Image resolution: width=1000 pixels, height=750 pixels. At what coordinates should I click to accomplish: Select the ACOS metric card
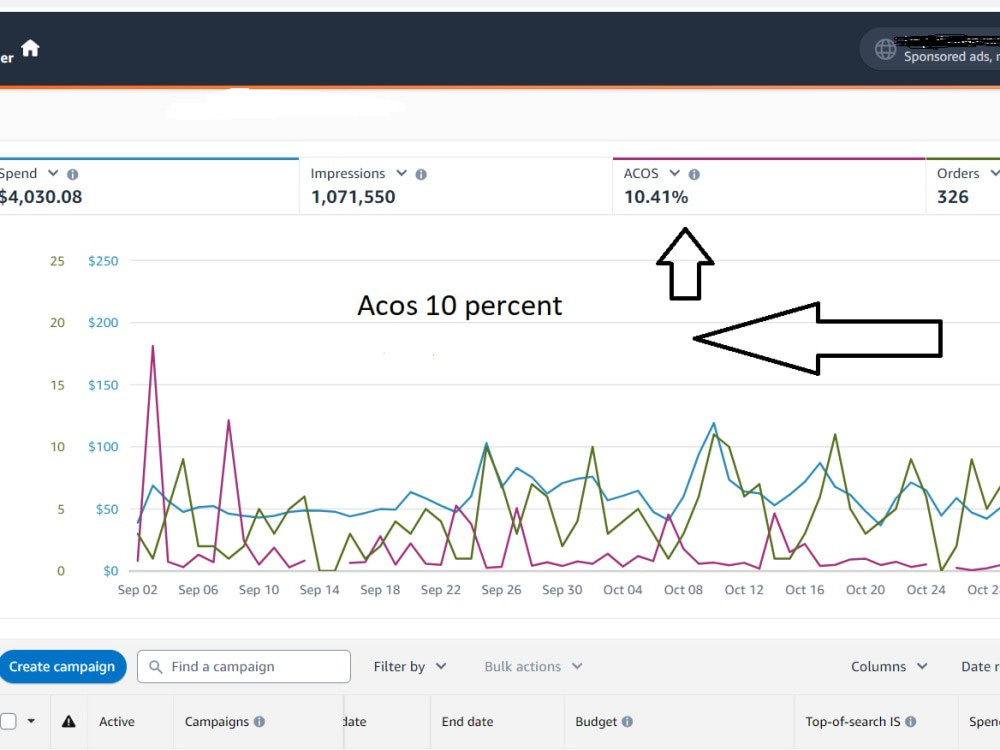[769, 186]
